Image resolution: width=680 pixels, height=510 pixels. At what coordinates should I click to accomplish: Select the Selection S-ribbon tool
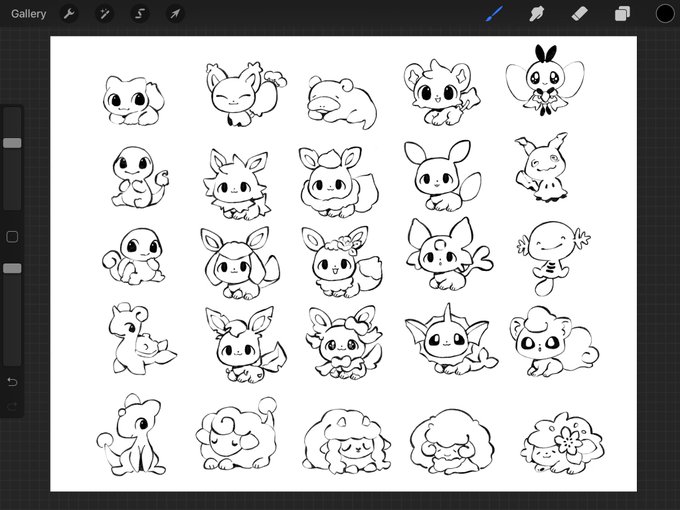pyautogui.click(x=140, y=14)
